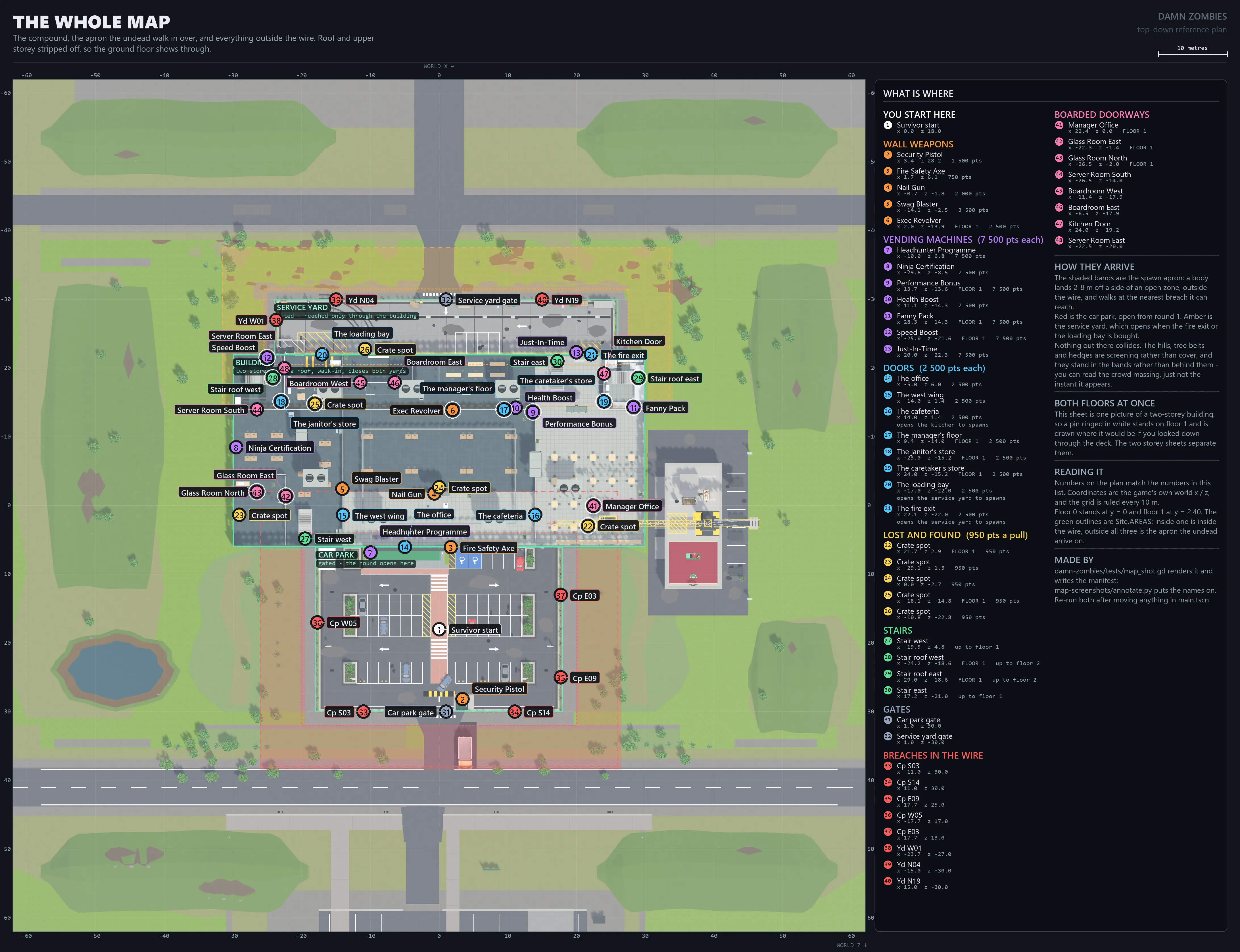
Task: Click the Car park gate pin 31 on the map
Action: click(x=446, y=712)
